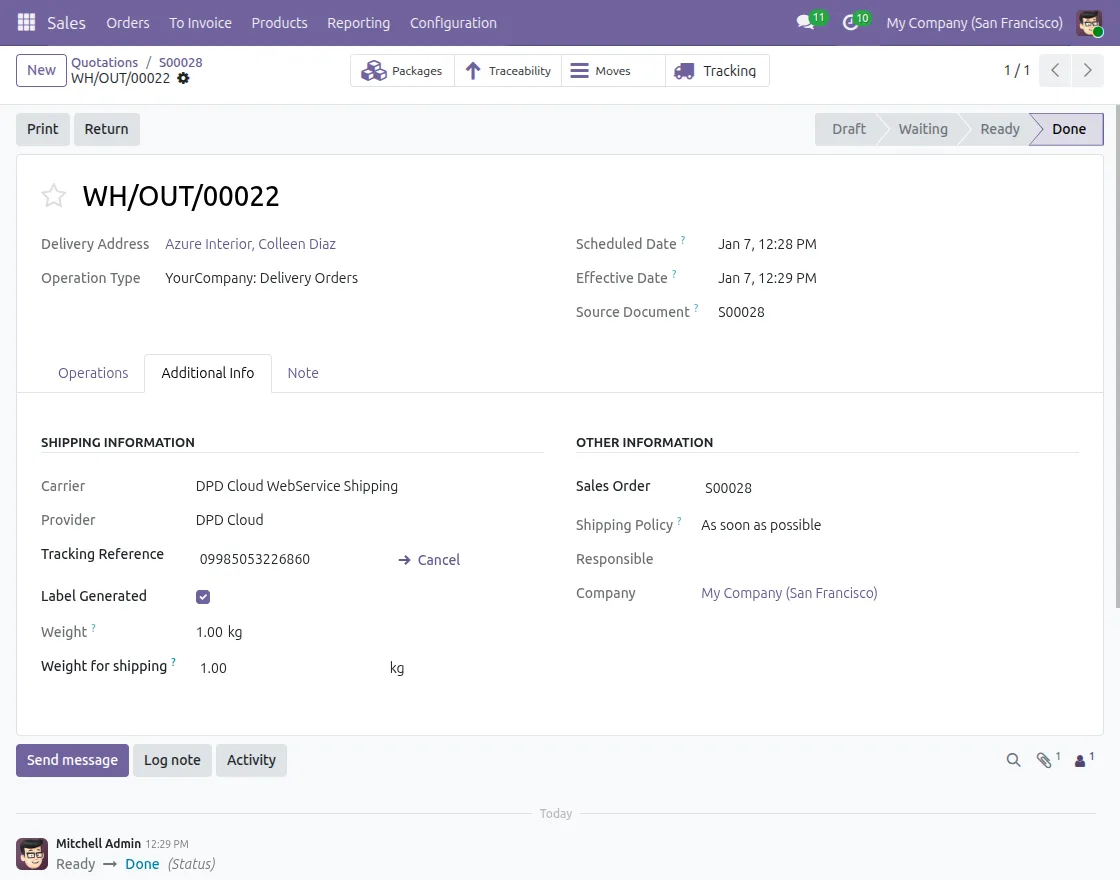Open the messages chat bubble icon

(805, 22)
